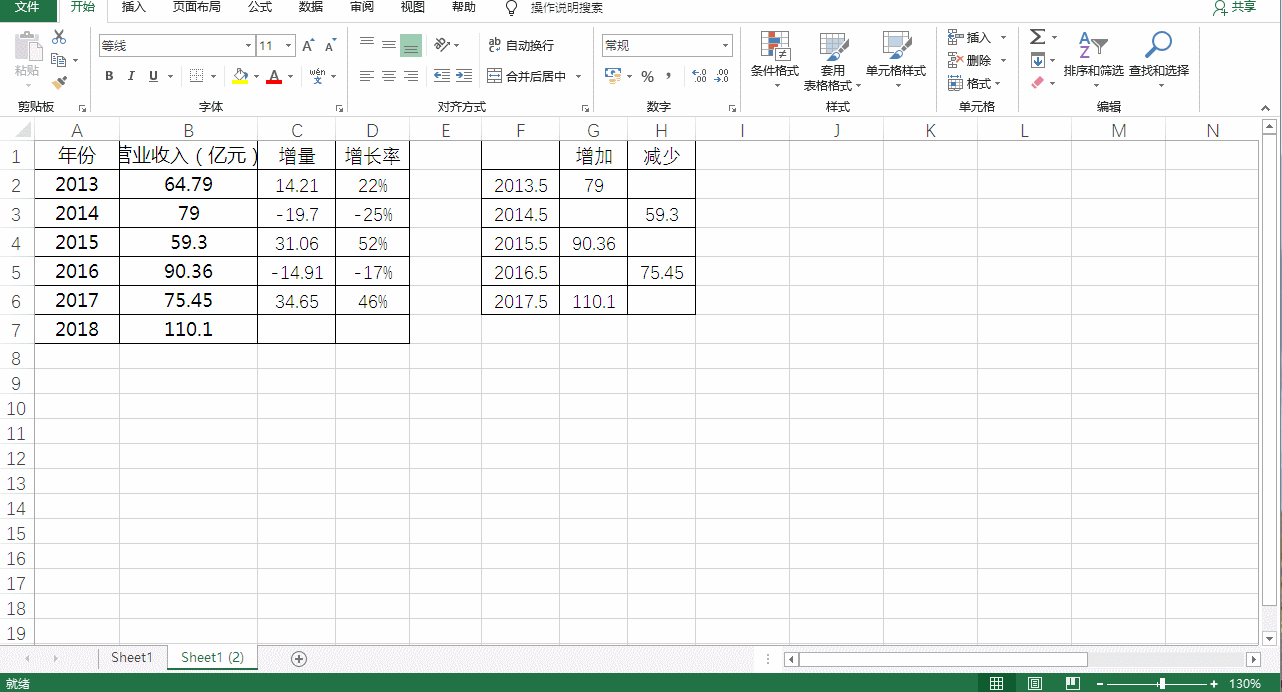Add a new sheet with the + button

pos(298,657)
